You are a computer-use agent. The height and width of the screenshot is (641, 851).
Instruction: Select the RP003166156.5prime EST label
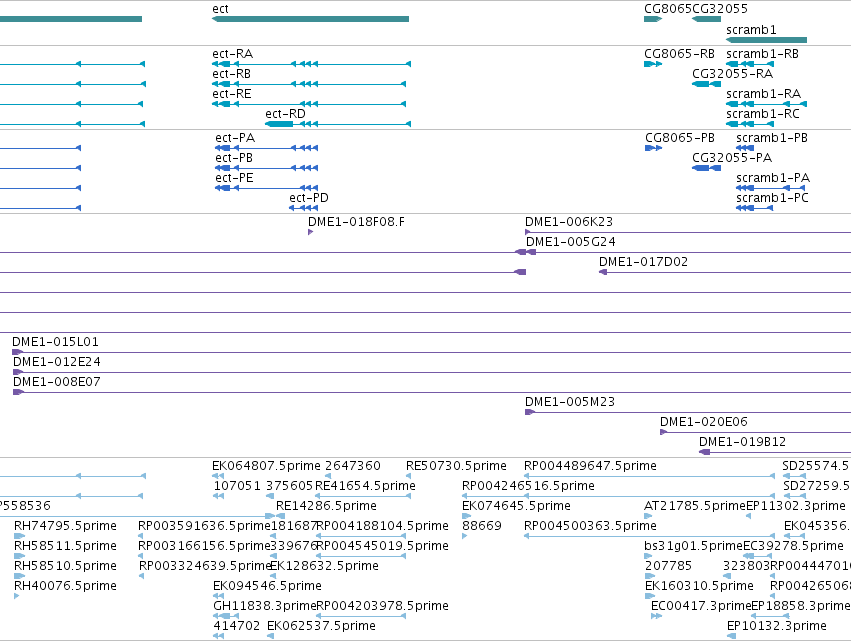pyautogui.click(x=204, y=547)
